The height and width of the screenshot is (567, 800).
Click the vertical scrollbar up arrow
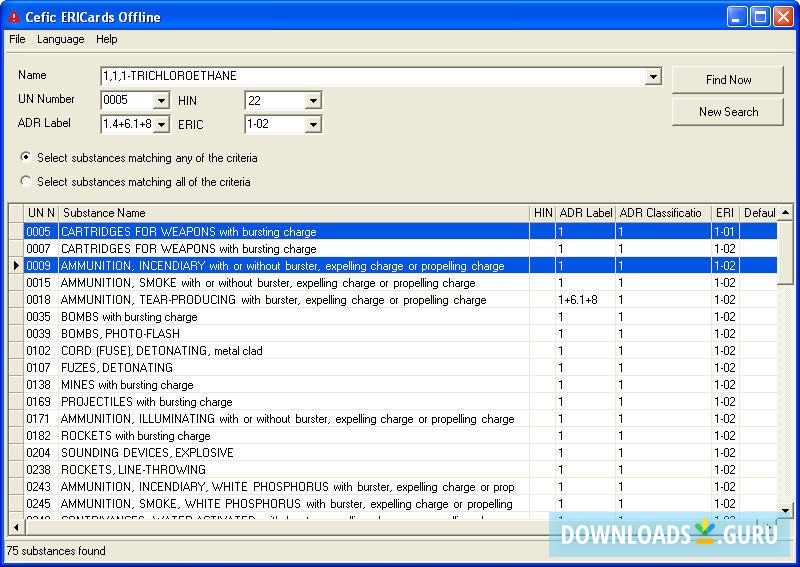point(786,212)
